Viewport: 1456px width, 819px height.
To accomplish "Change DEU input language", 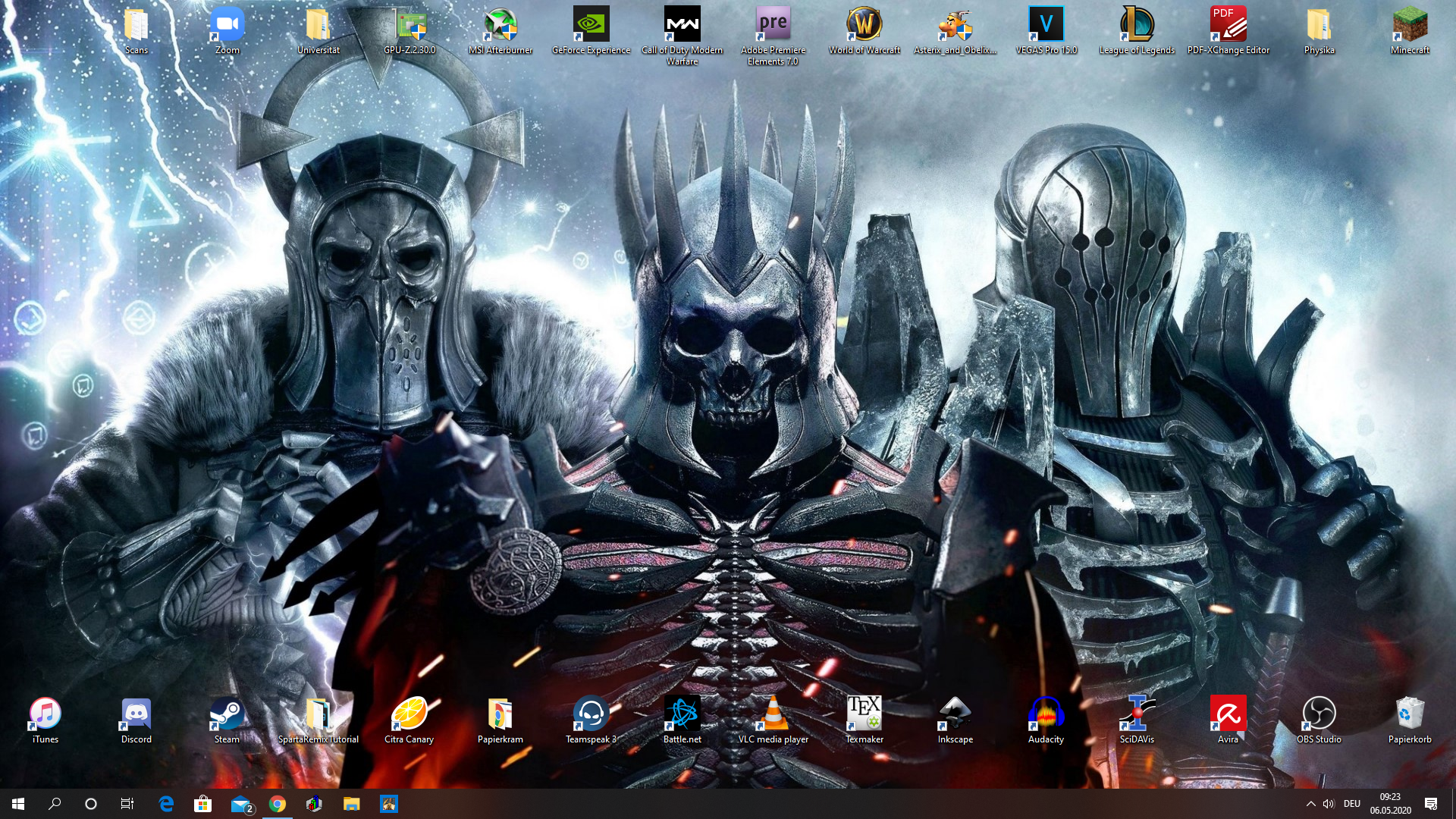I will (x=1352, y=804).
